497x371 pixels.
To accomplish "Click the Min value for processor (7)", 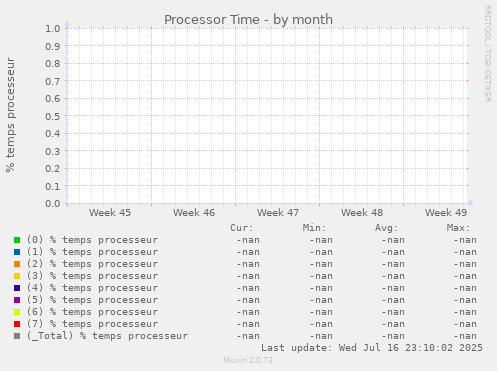I will (x=321, y=324).
